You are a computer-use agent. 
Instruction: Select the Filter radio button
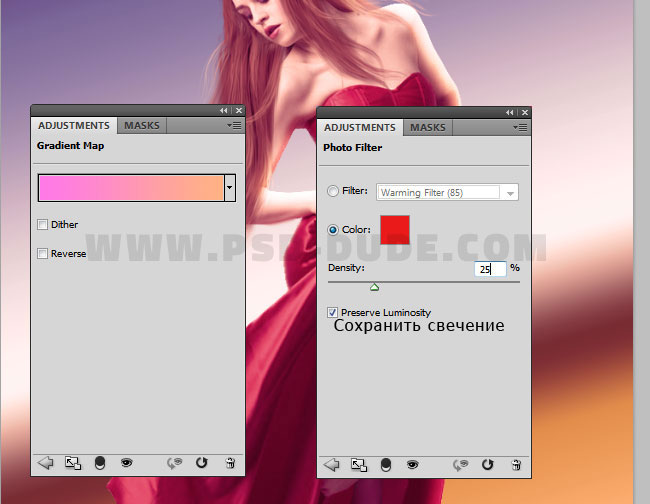point(333,191)
